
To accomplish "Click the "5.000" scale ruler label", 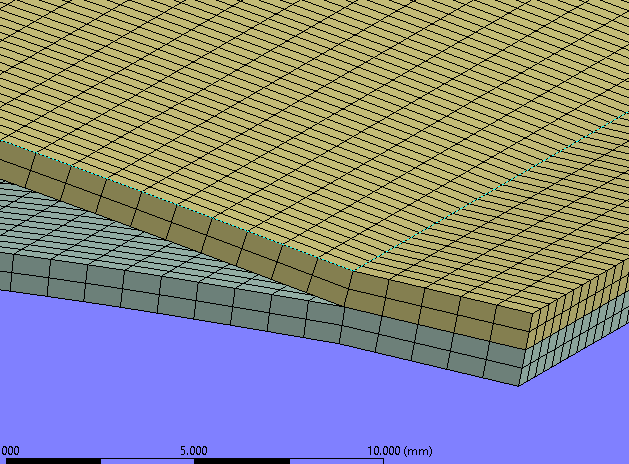I will coord(194,451).
